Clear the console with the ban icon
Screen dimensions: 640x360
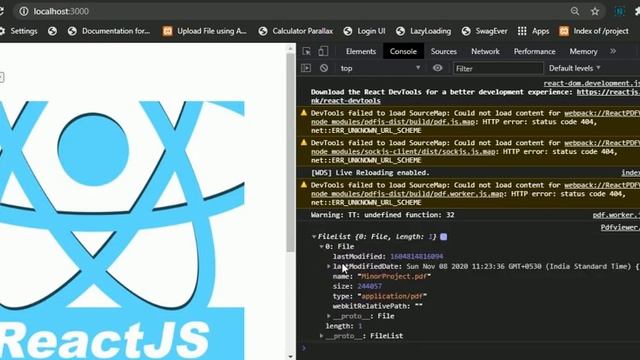324,68
